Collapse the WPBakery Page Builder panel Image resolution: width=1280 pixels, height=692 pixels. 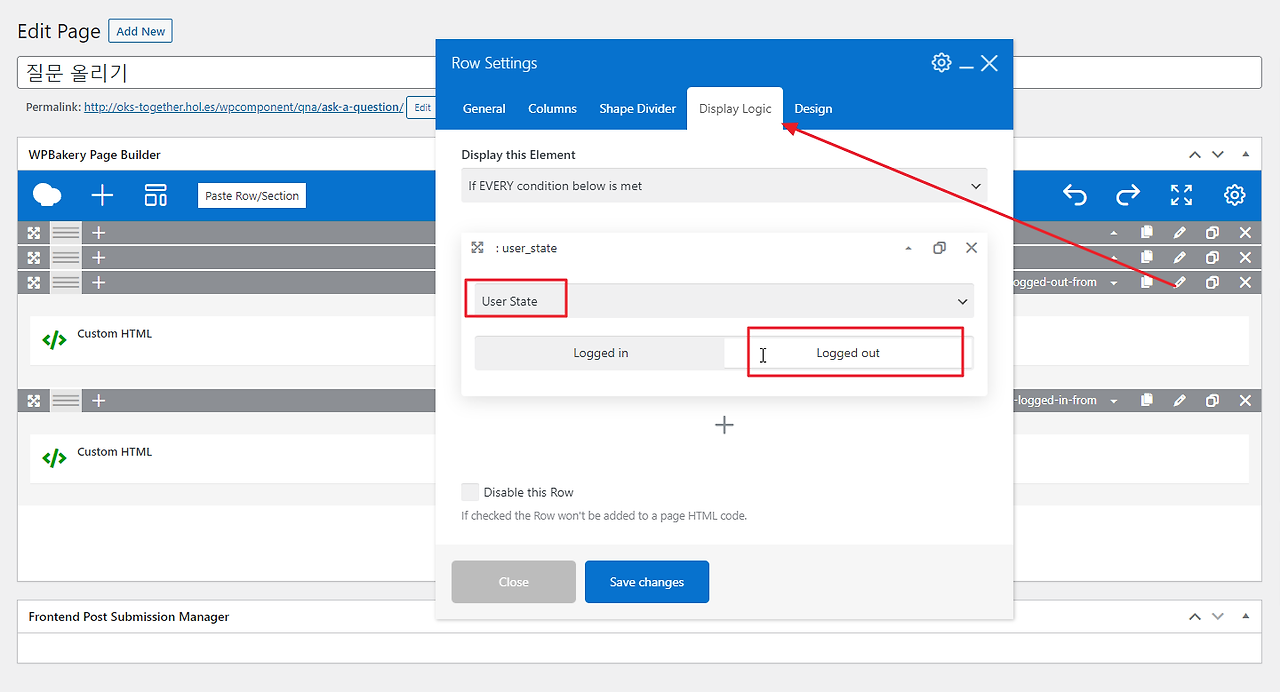click(1245, 155)
